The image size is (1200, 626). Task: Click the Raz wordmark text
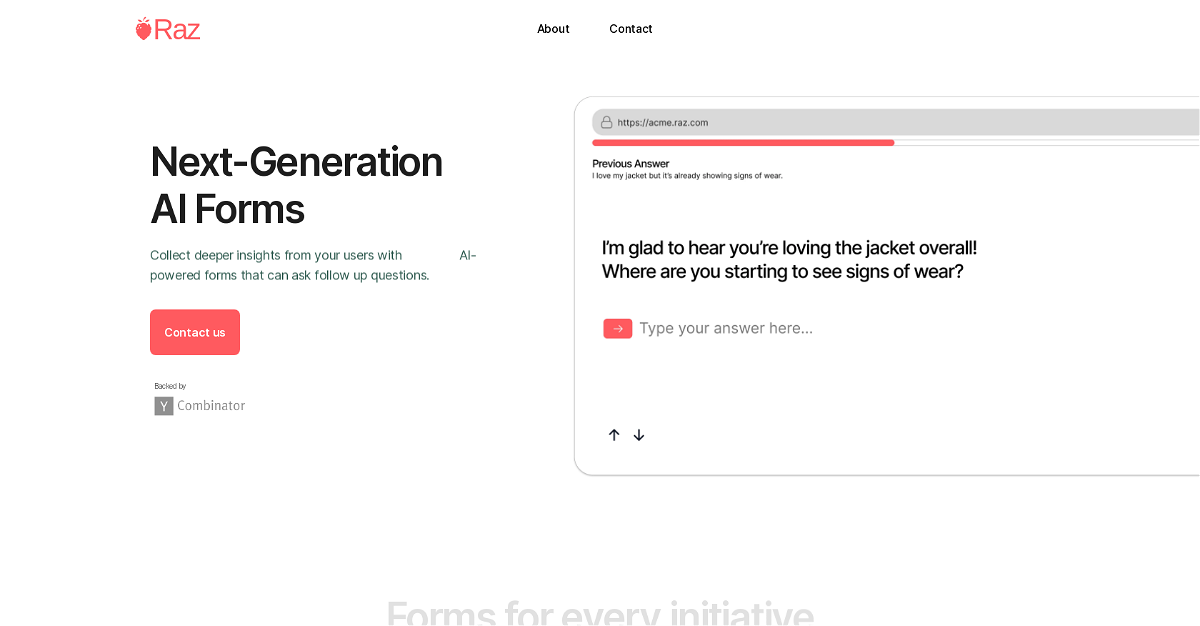point(177,29)
